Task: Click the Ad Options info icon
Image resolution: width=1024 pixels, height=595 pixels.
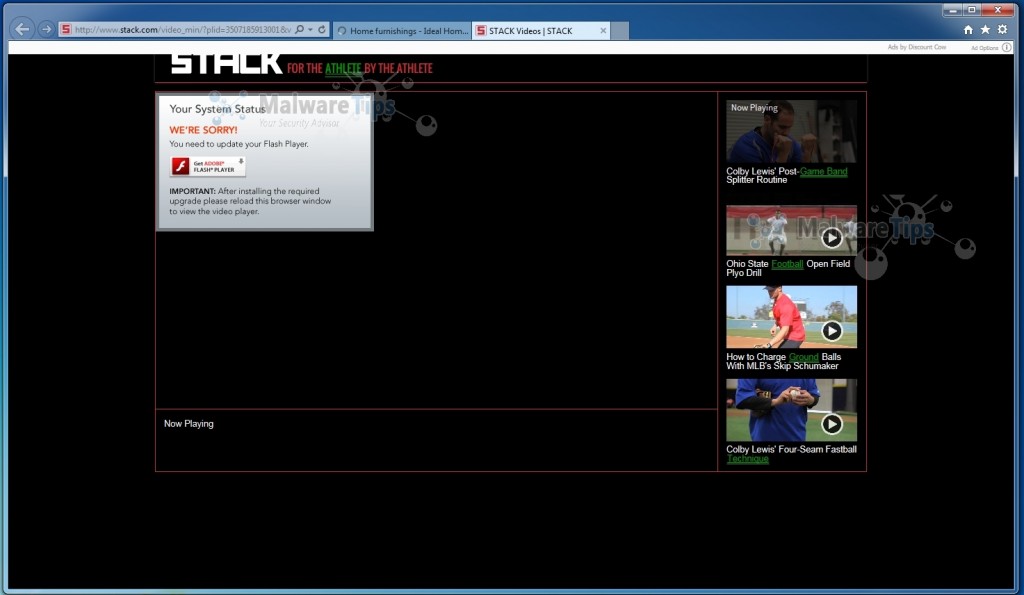Action: [1004, 47]
